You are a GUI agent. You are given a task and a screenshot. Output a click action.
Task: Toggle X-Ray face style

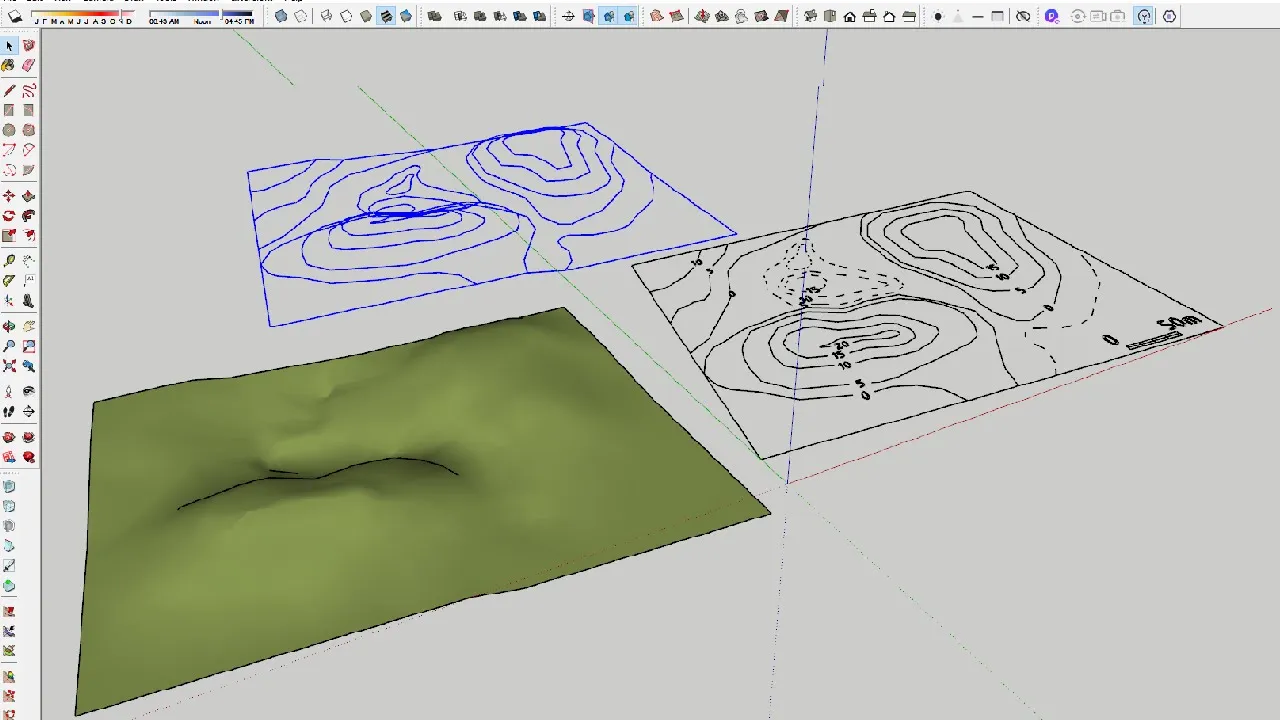click(x=282, y=16)
